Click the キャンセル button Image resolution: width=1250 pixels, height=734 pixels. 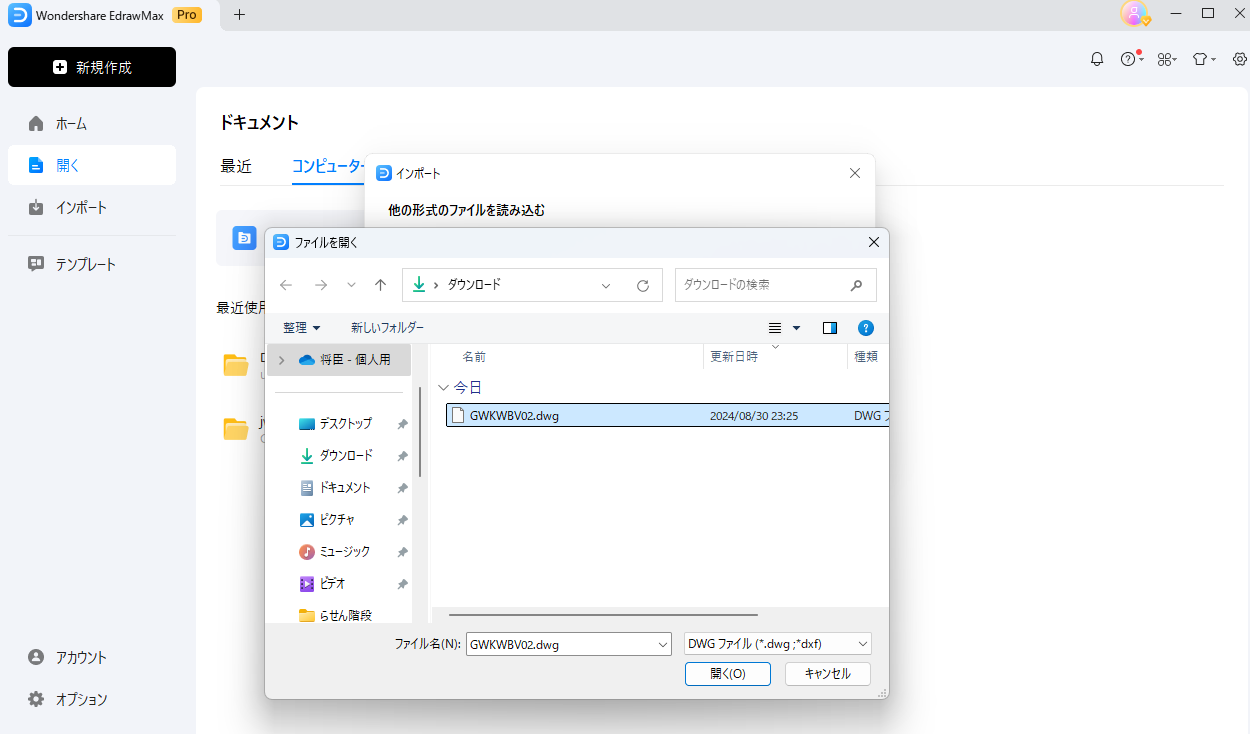828,674
